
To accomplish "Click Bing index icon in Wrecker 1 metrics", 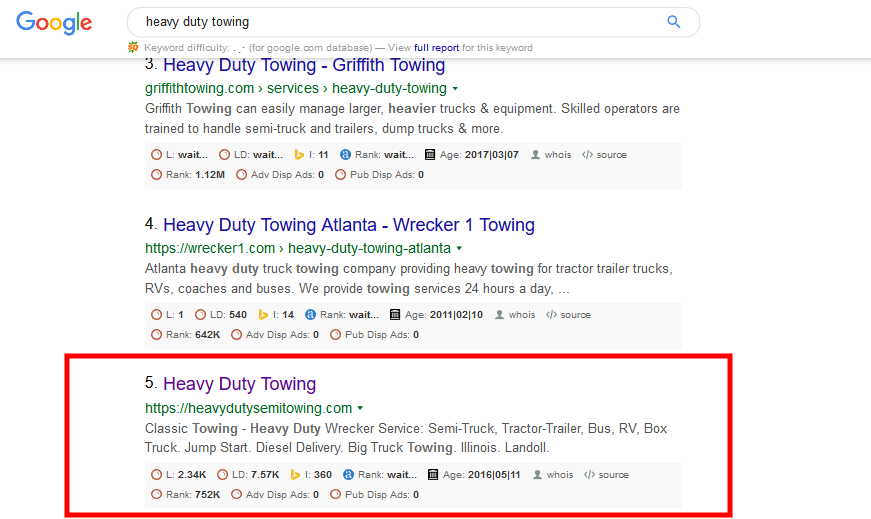I will (263, 315).
